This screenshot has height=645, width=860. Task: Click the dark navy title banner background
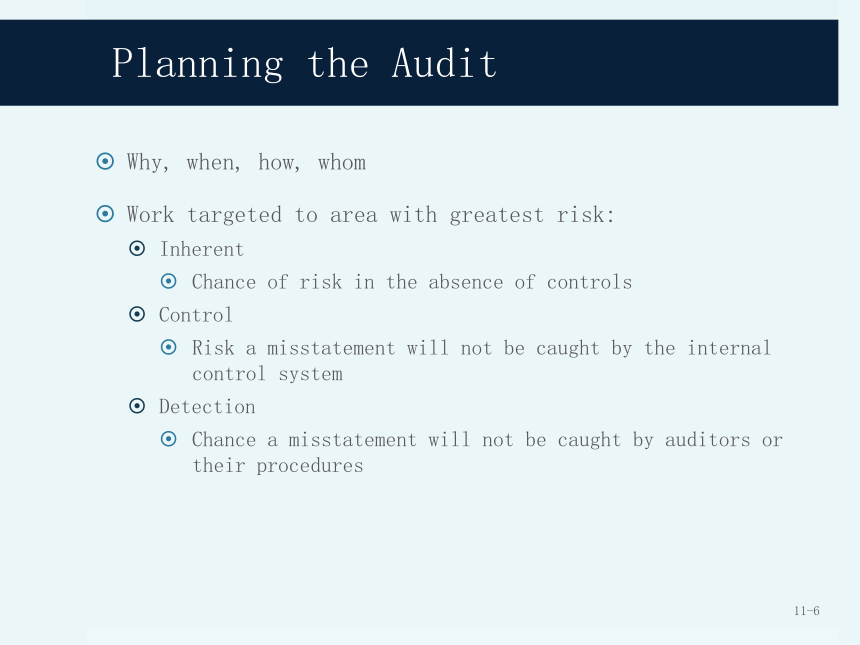point(658,63)
